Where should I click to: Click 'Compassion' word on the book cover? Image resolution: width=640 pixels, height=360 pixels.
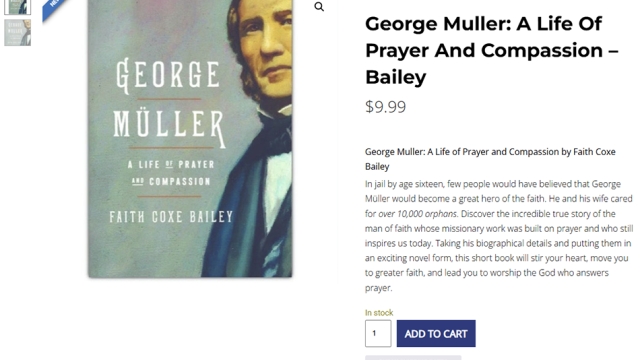(180, 182)
